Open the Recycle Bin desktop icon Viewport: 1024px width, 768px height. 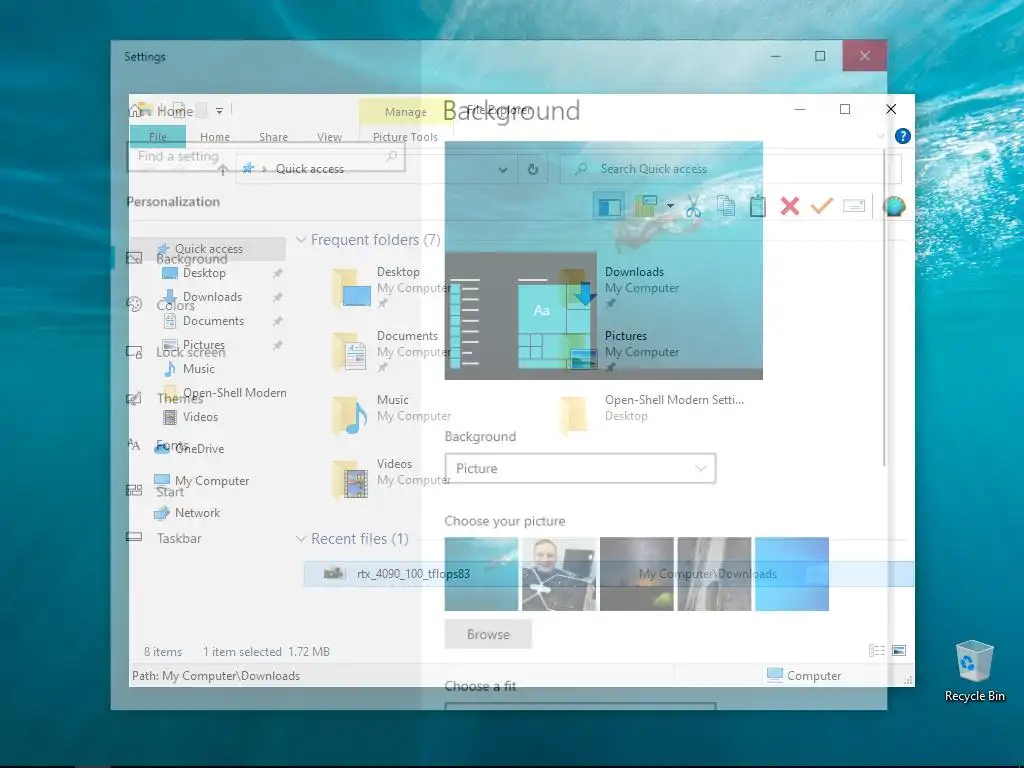[x=974, y=671]
